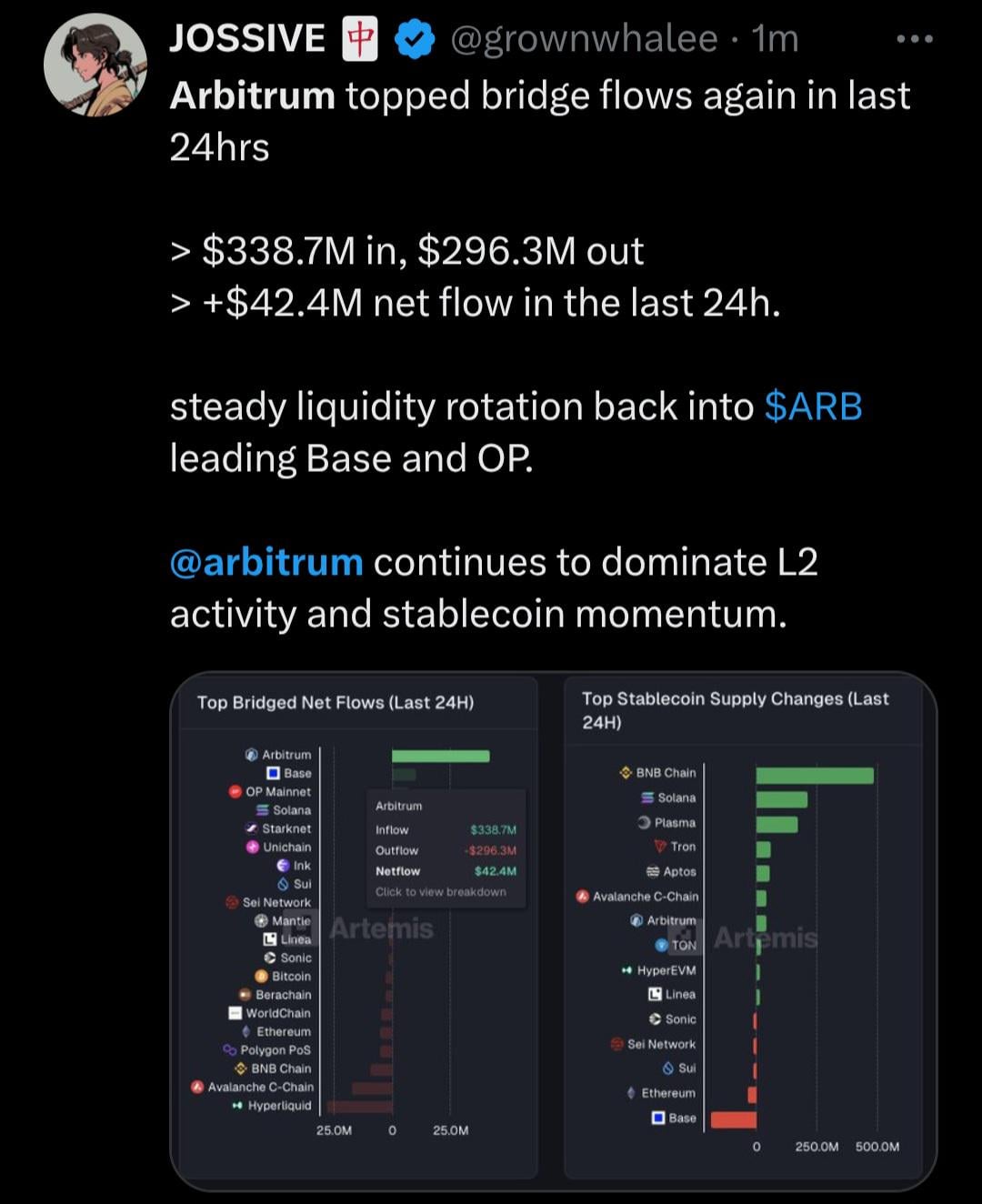
Task: Click the JOSSIVE display name
Action: click(x=247, y=39)
